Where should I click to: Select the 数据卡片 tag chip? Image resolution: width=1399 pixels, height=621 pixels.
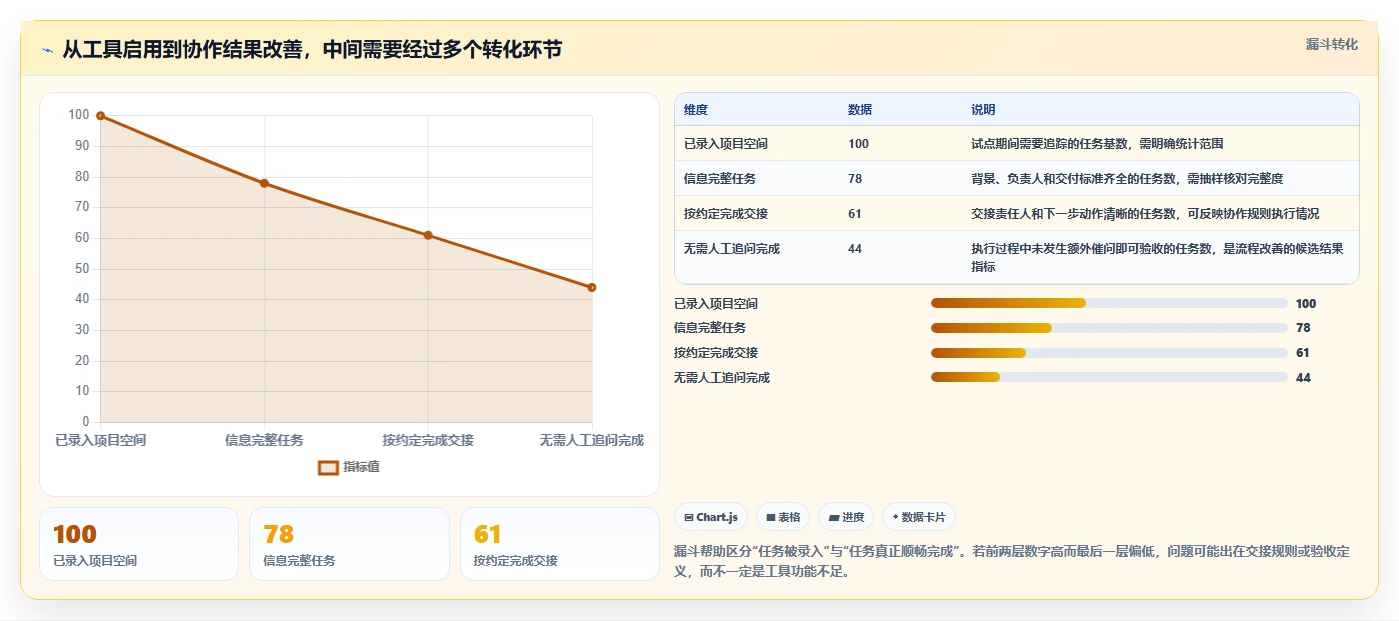(919, 517)
